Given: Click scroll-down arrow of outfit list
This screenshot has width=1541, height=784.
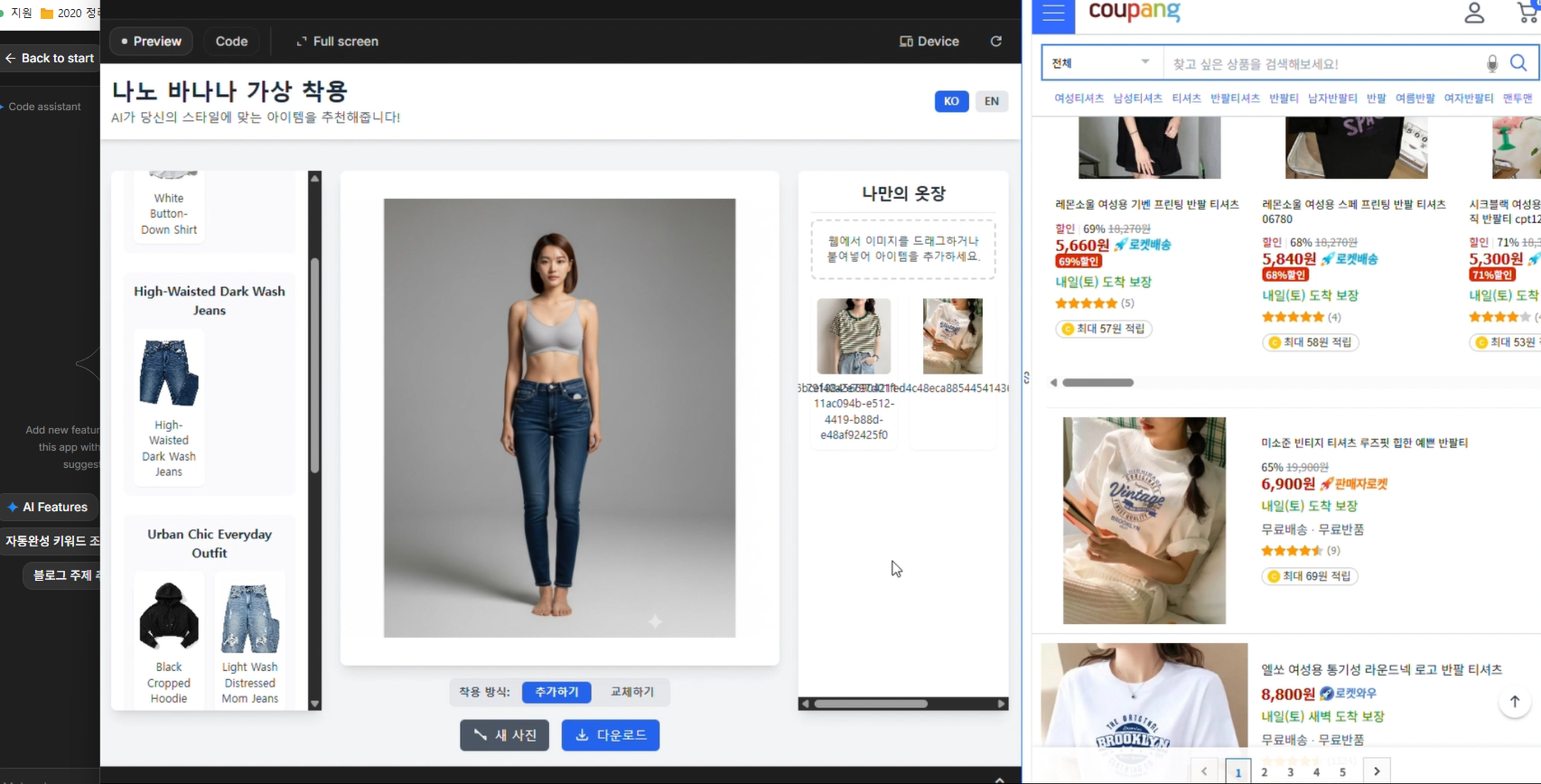Looking at the screenshot, I should (x=314, y=704).
